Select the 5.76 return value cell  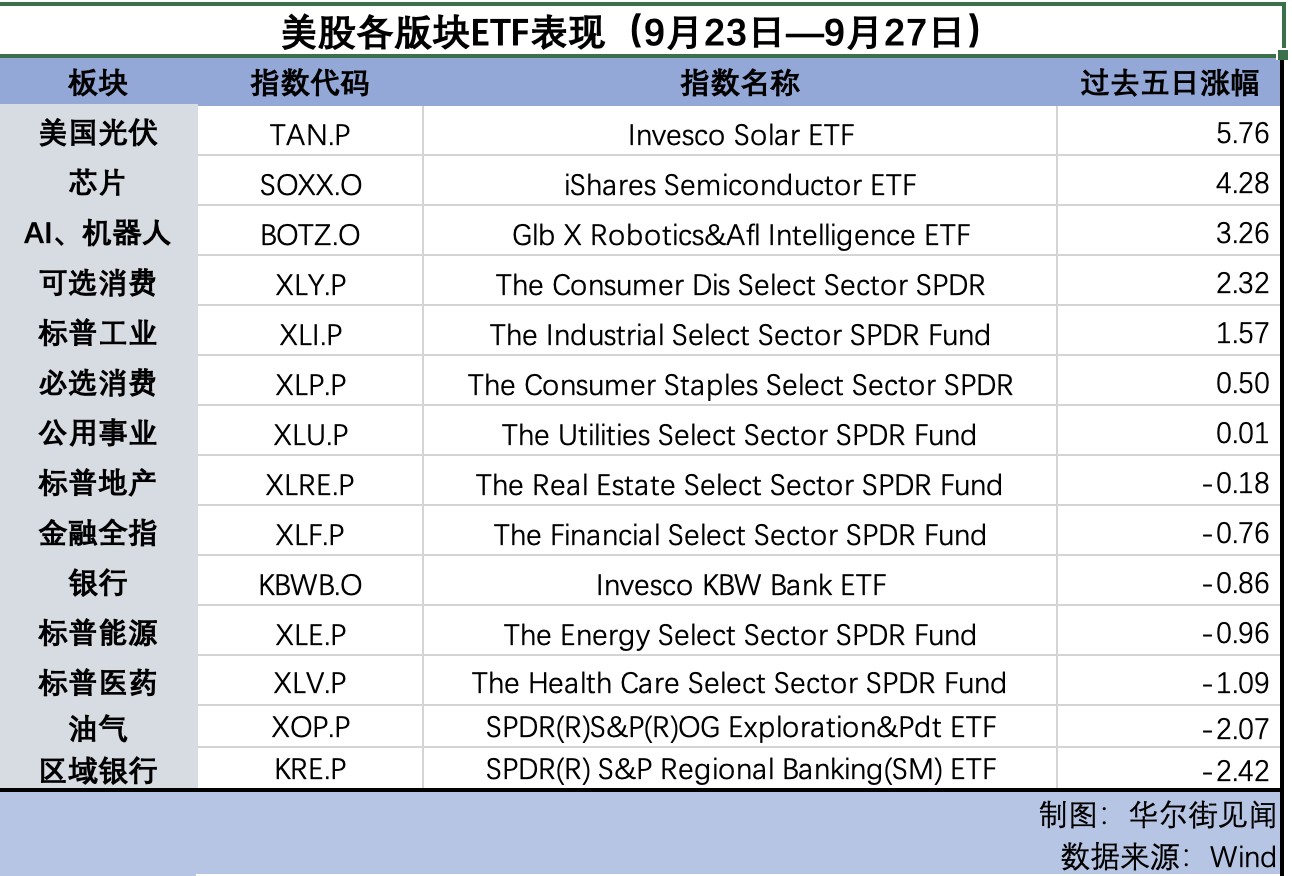pos(1169,133)
